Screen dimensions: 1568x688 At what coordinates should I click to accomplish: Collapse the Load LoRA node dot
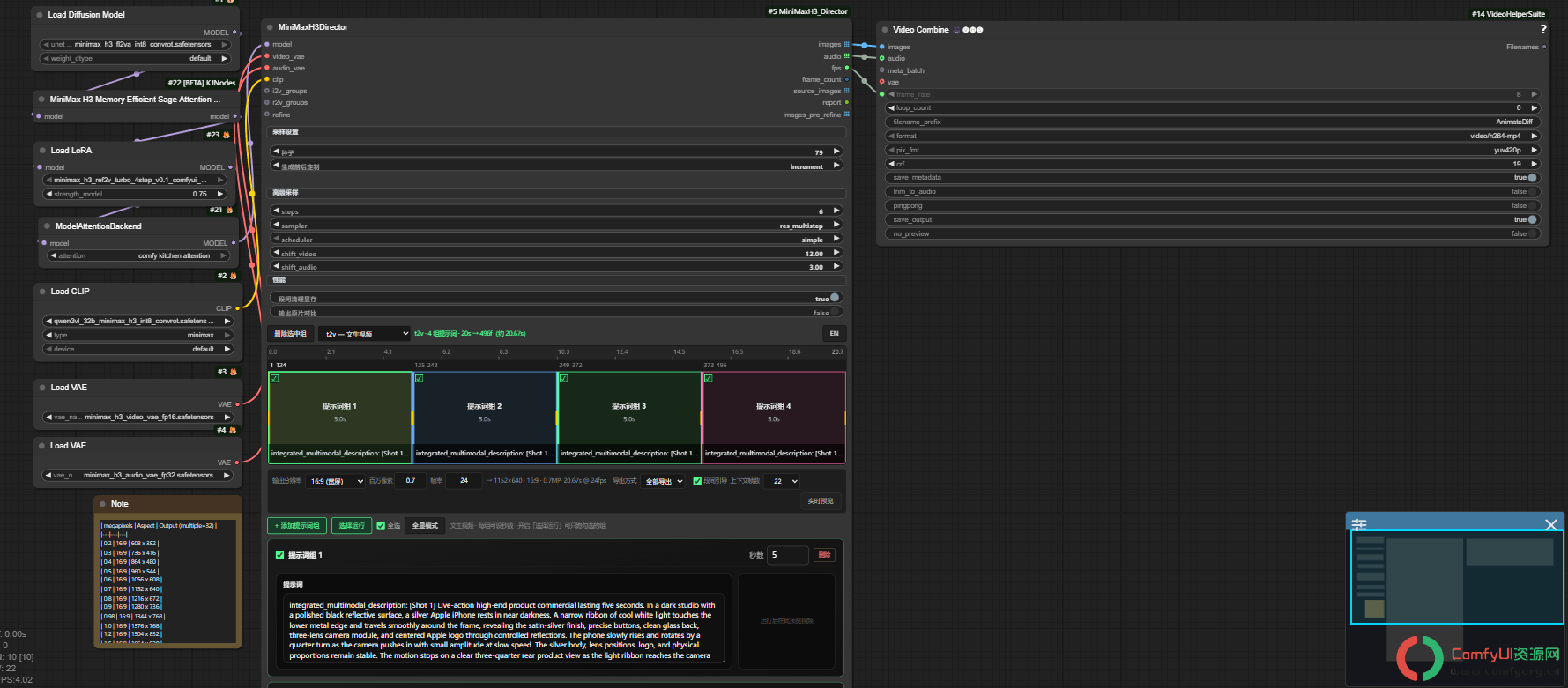point(42,151)
